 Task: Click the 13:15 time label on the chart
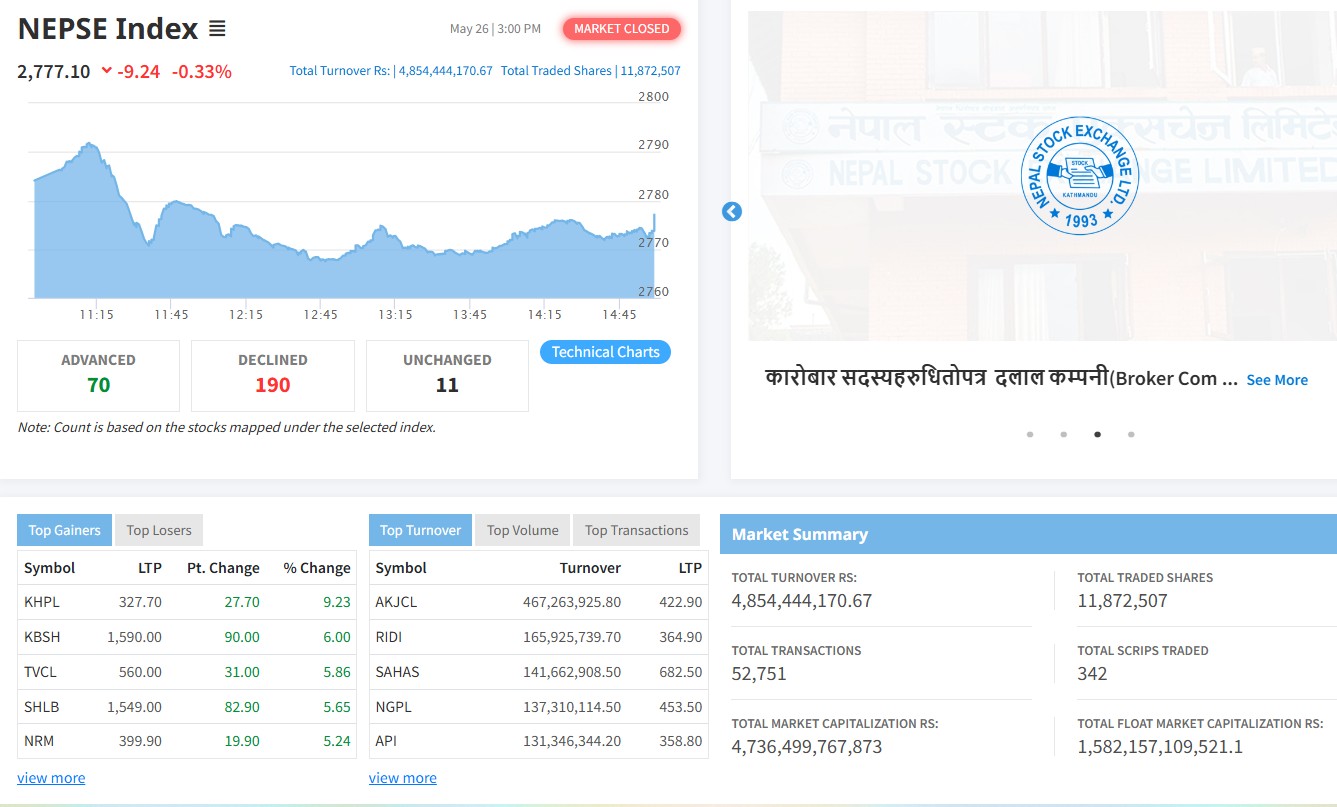pos(395,314)
